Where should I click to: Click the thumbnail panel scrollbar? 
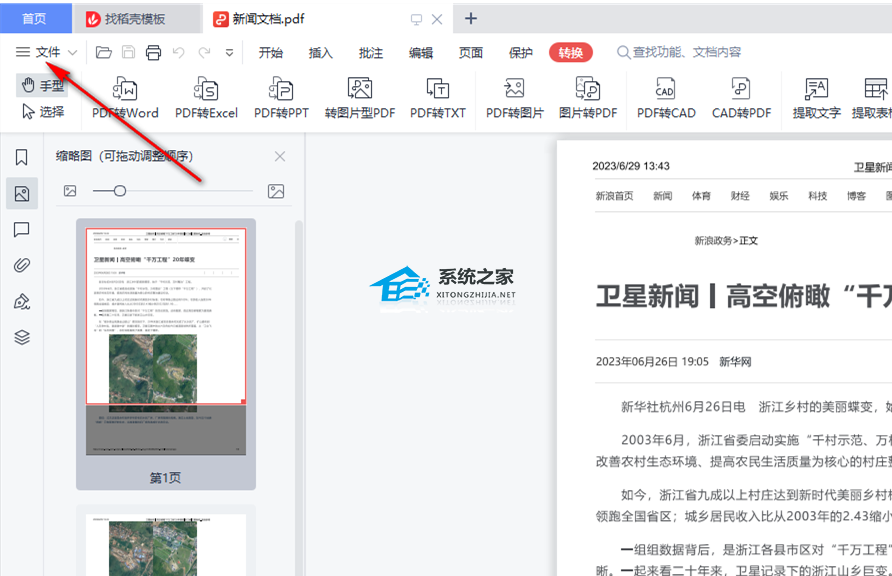tap(299, 398)
